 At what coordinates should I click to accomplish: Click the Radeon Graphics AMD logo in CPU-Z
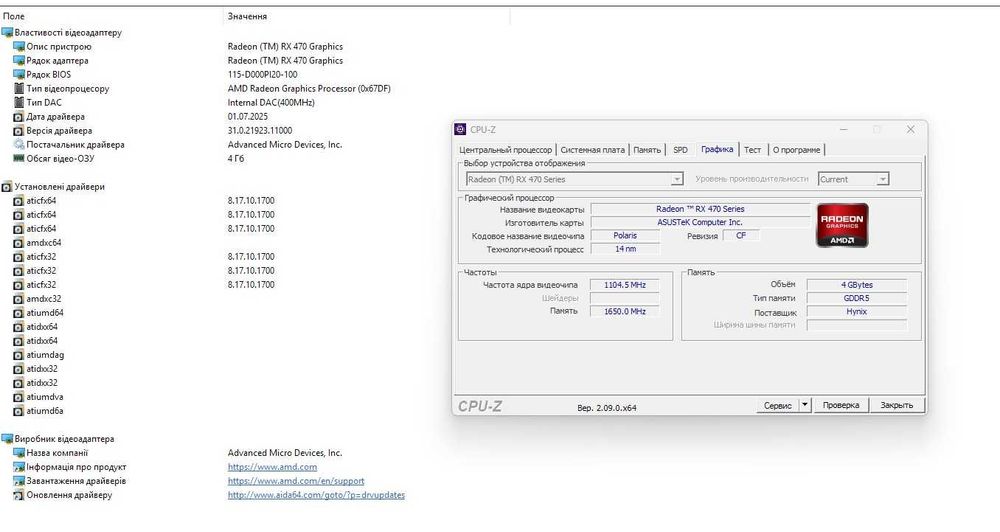pyautogui.click(x=842, y=225)
